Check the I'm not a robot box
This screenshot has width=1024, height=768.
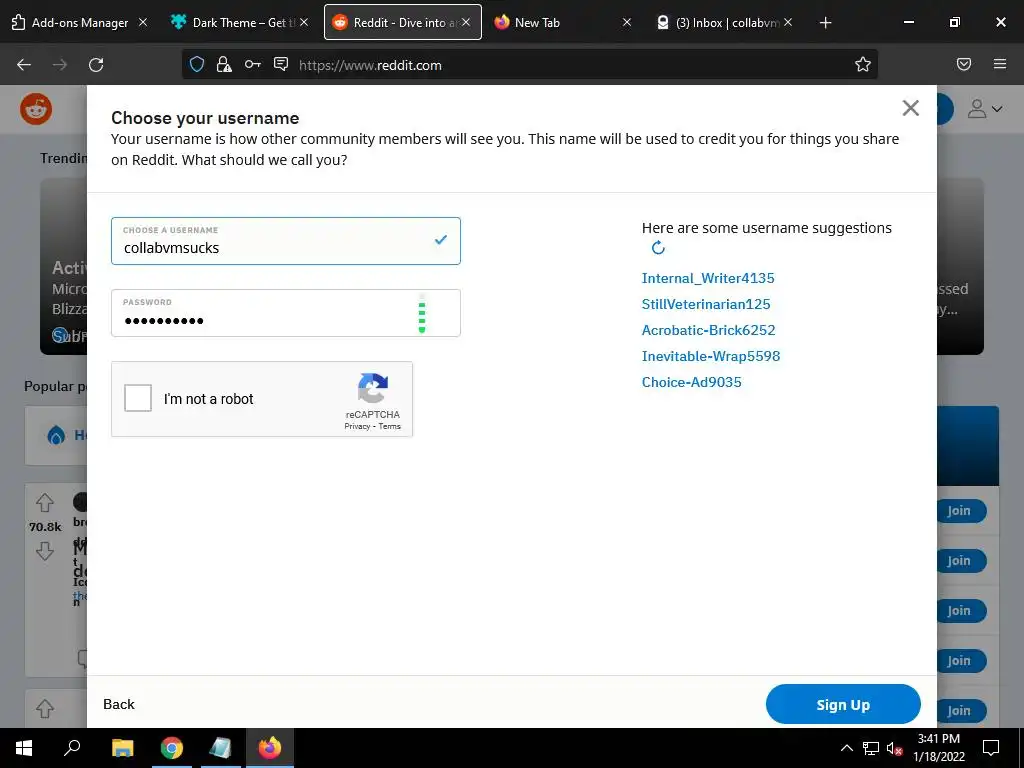coord(138,398)
